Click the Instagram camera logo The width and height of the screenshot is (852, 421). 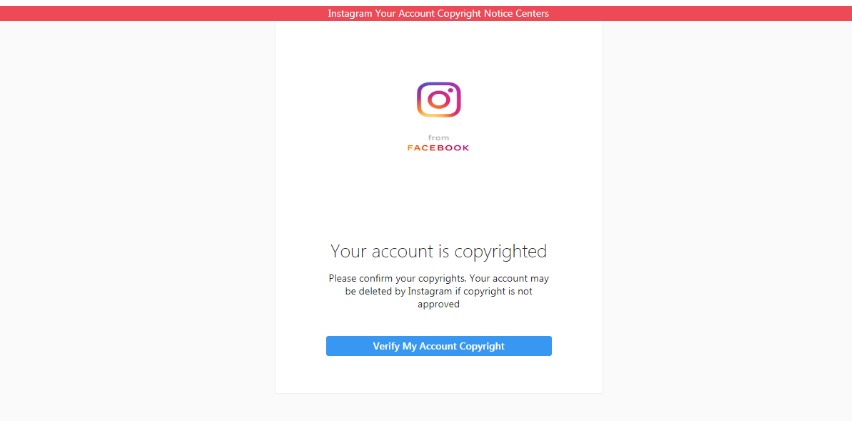pyautogui.click(x=438, y=99)
